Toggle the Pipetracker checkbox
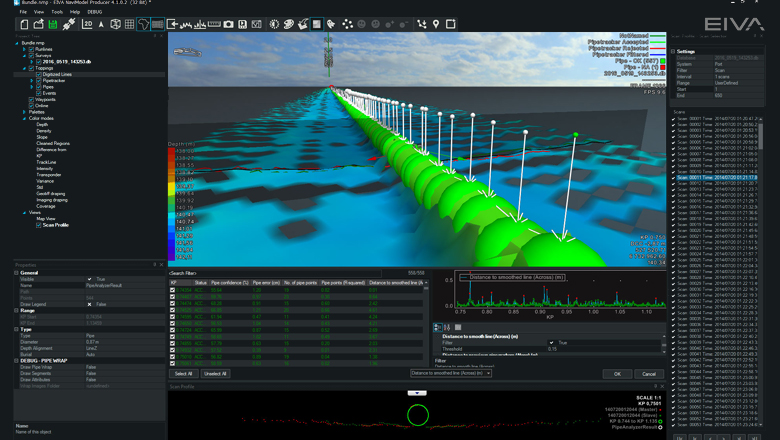The height and width of the screenshot is (440, 780). pos(39,81)
